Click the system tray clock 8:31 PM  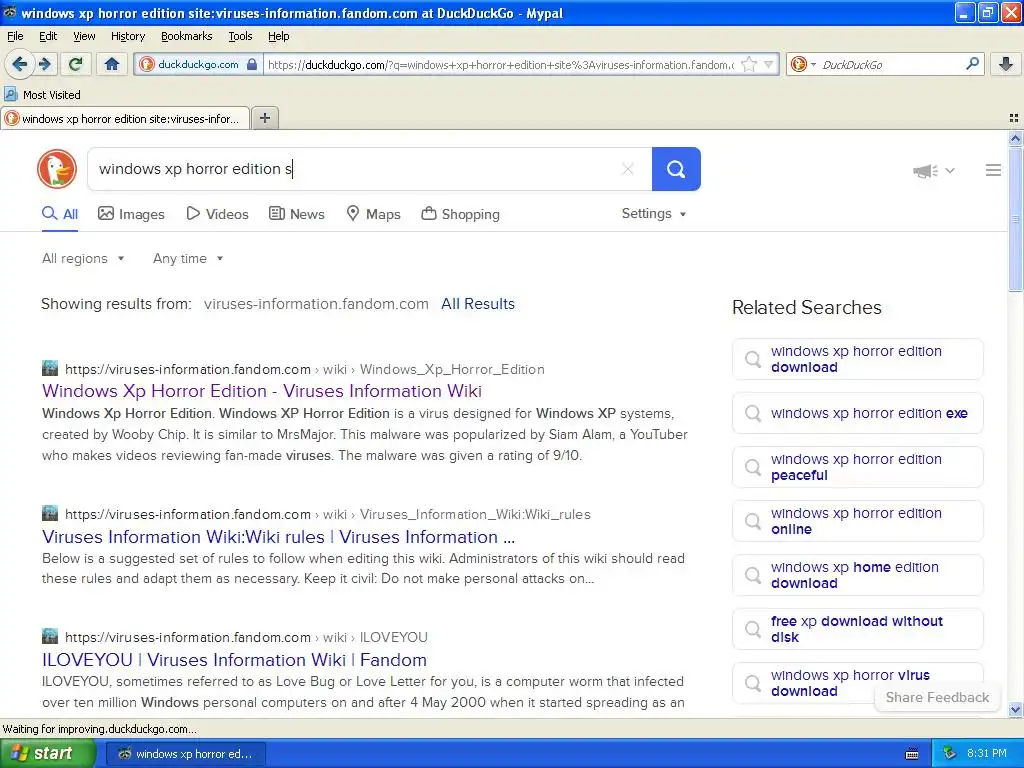[x=986, y=753]
